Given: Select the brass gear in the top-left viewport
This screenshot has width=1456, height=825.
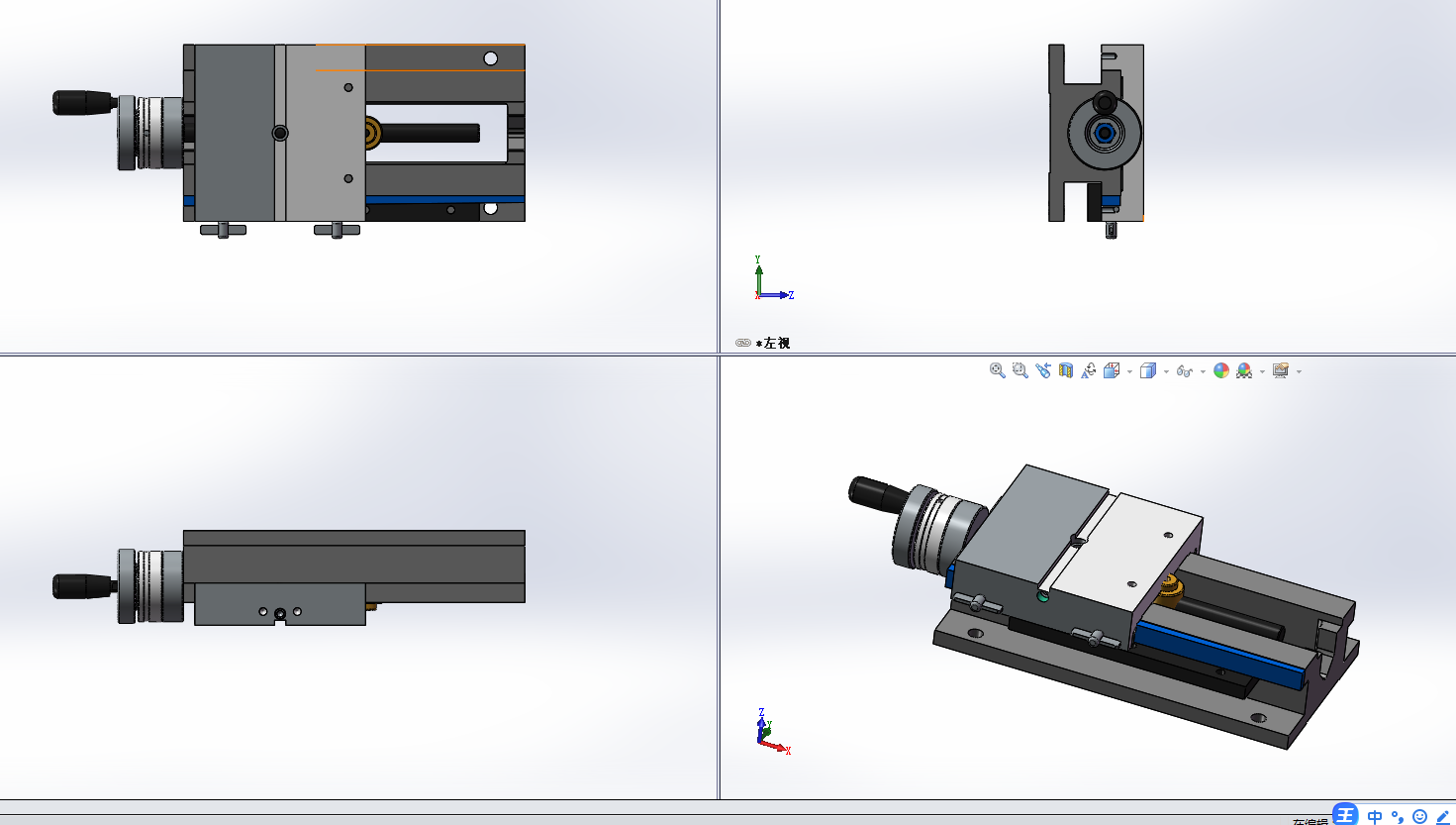Looking at the screenshot, I should (x=372, y=133).
